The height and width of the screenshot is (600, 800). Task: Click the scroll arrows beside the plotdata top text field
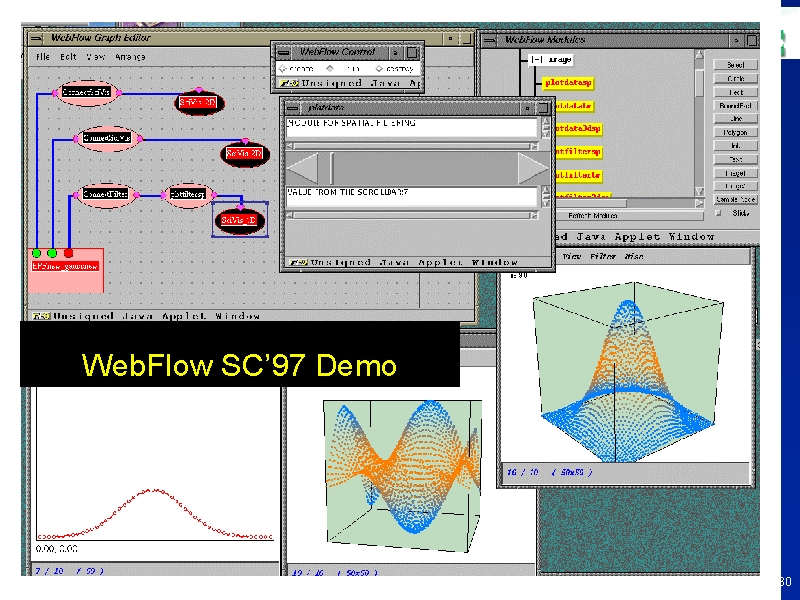545,128
